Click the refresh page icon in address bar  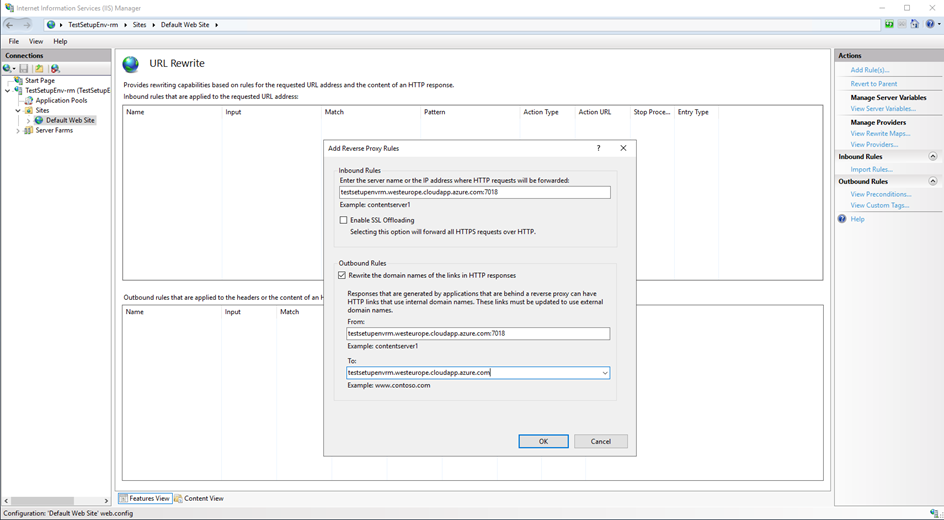point(889,24)
